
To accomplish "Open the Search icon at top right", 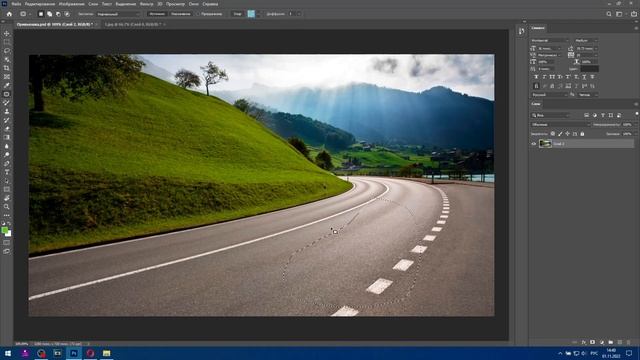I will [609, 14].
